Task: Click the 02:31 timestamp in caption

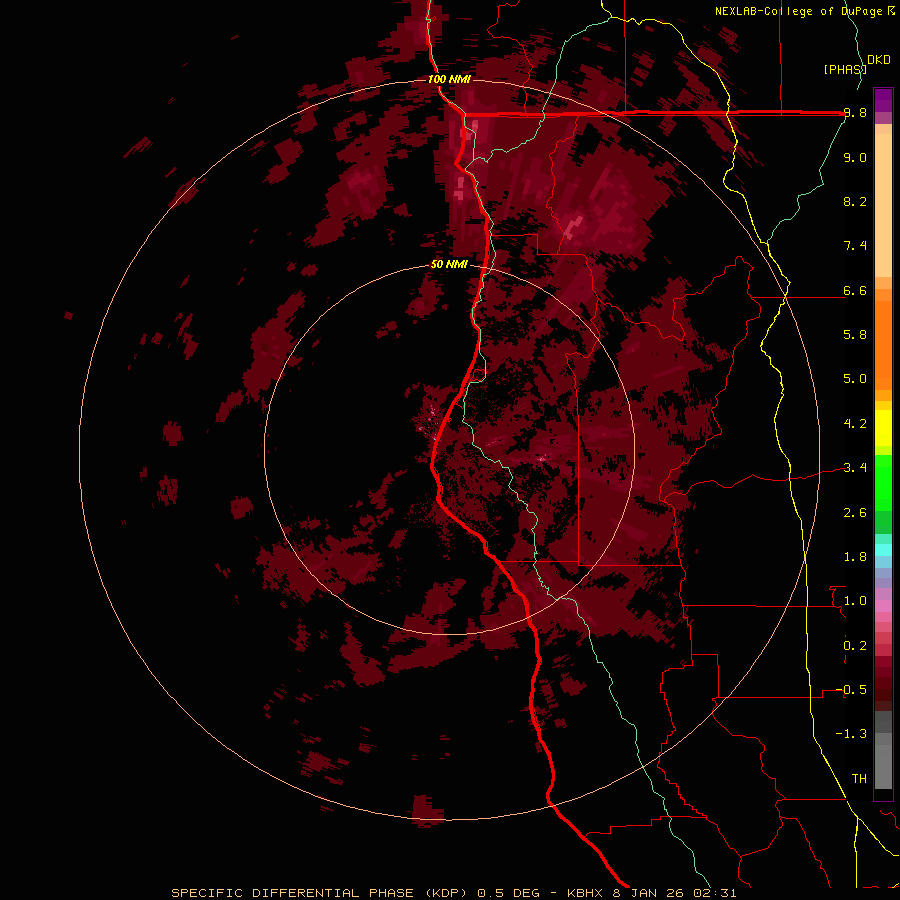Action: (x=713, y=893)
